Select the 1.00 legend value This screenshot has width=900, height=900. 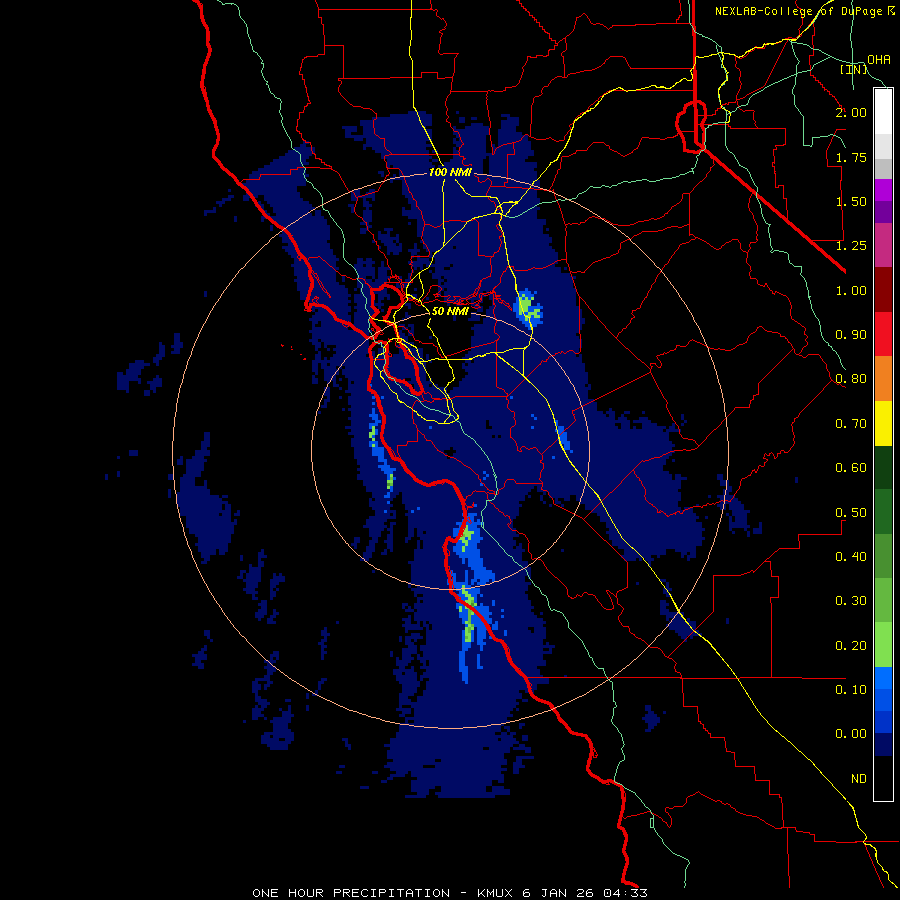(x=851, y=290)
